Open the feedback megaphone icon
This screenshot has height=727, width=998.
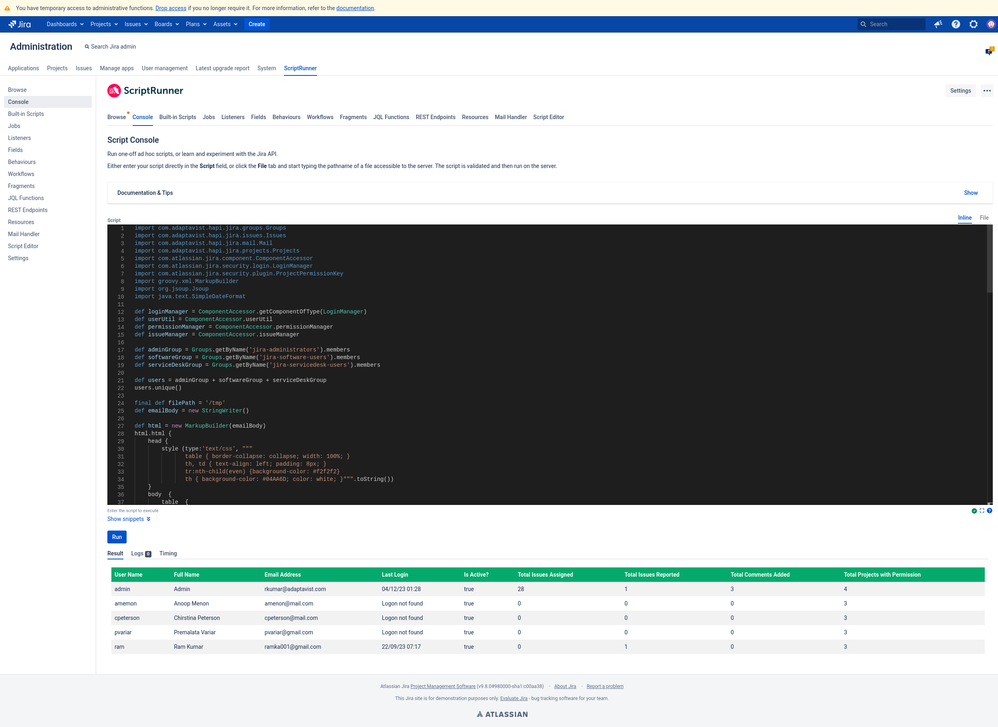938,24
